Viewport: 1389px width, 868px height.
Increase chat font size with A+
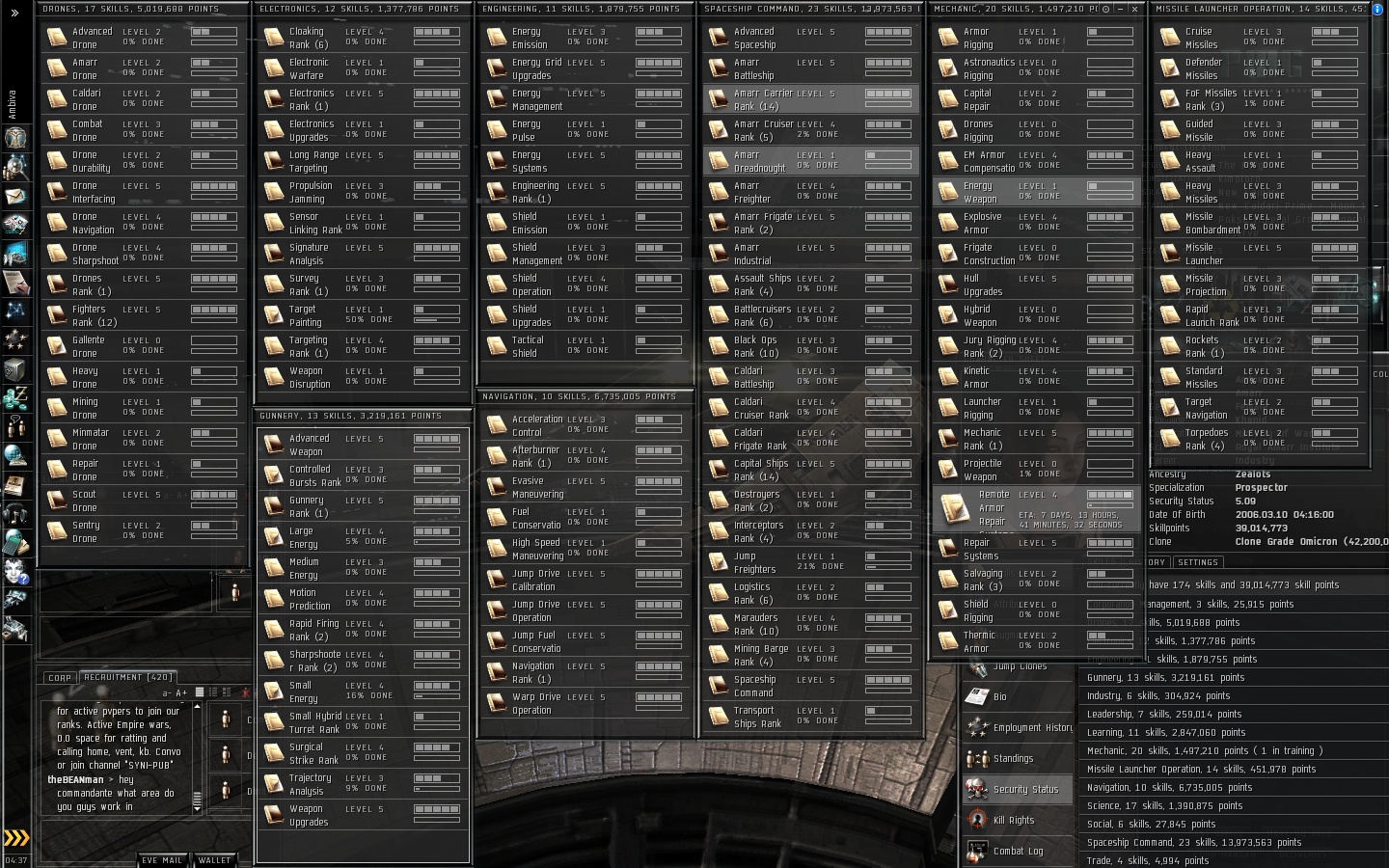pos(181,692)
